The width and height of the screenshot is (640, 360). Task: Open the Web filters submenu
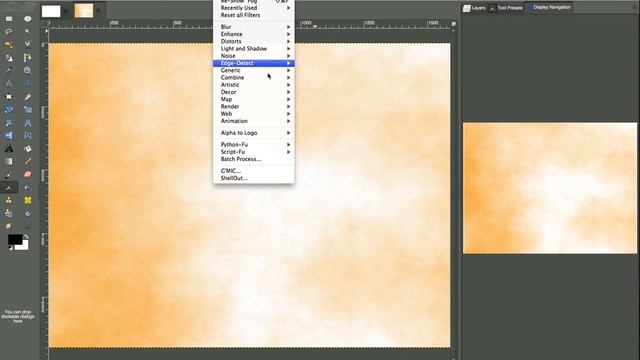click(x=253, y=114)
